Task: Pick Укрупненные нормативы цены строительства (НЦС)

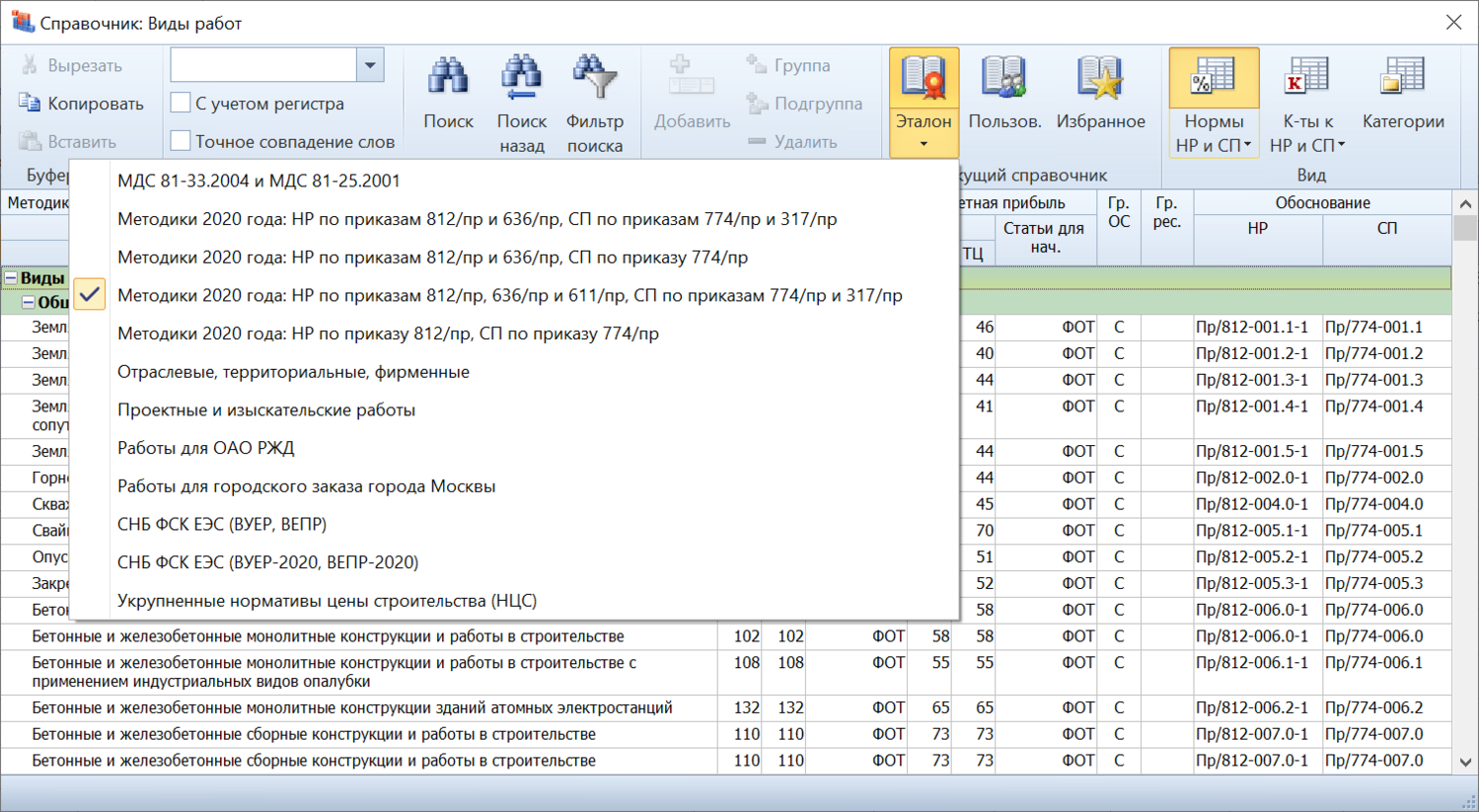Action: click(x=327, y=600)
